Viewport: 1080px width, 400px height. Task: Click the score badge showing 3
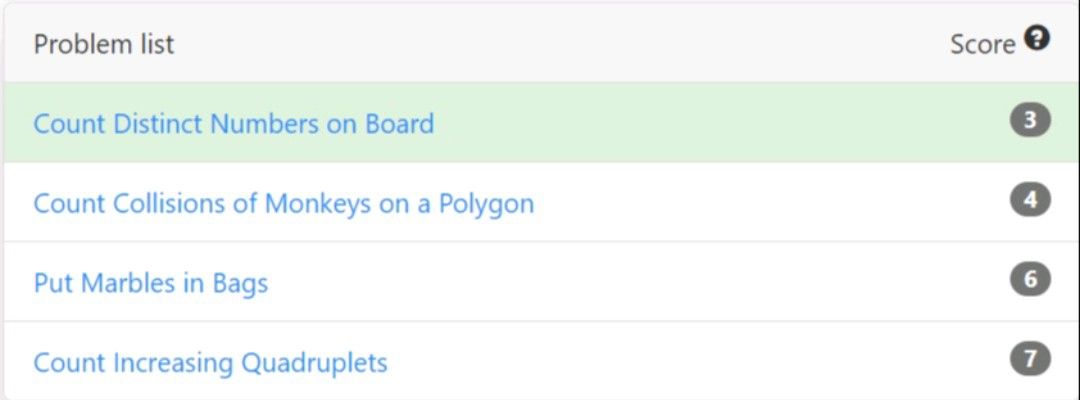click(x=1030, y=120)
